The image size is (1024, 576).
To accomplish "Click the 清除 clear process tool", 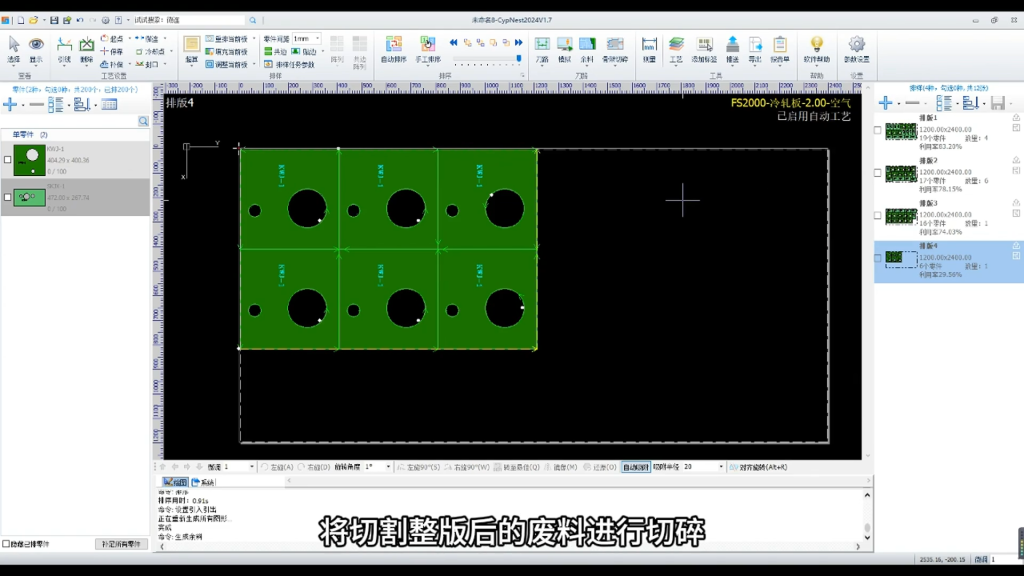I will click(86, 50).
